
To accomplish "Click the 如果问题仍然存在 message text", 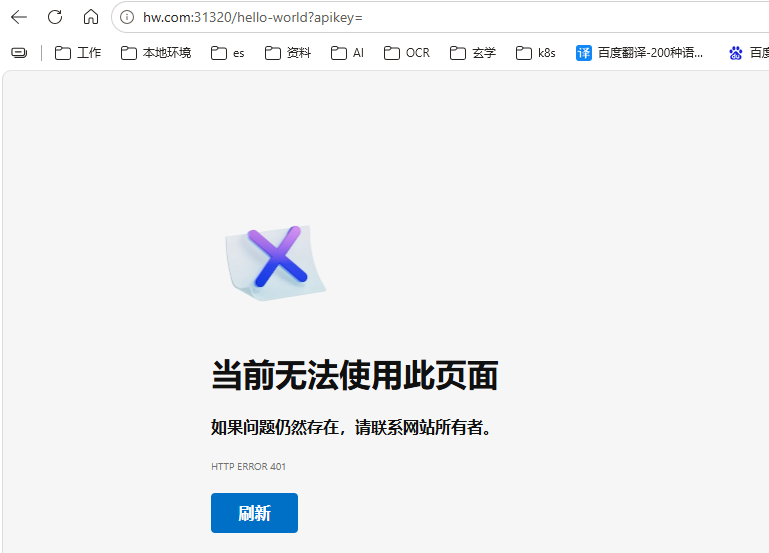I will (351, 427).
